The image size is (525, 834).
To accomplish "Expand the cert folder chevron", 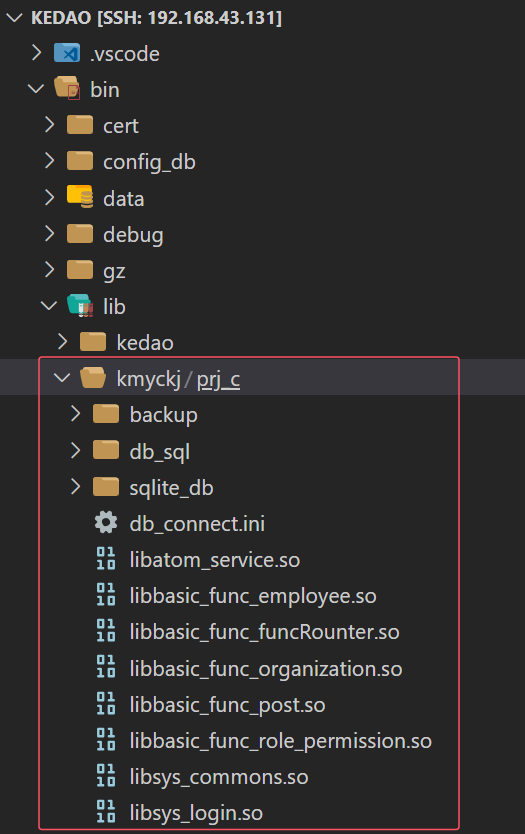I will (49, 125).
